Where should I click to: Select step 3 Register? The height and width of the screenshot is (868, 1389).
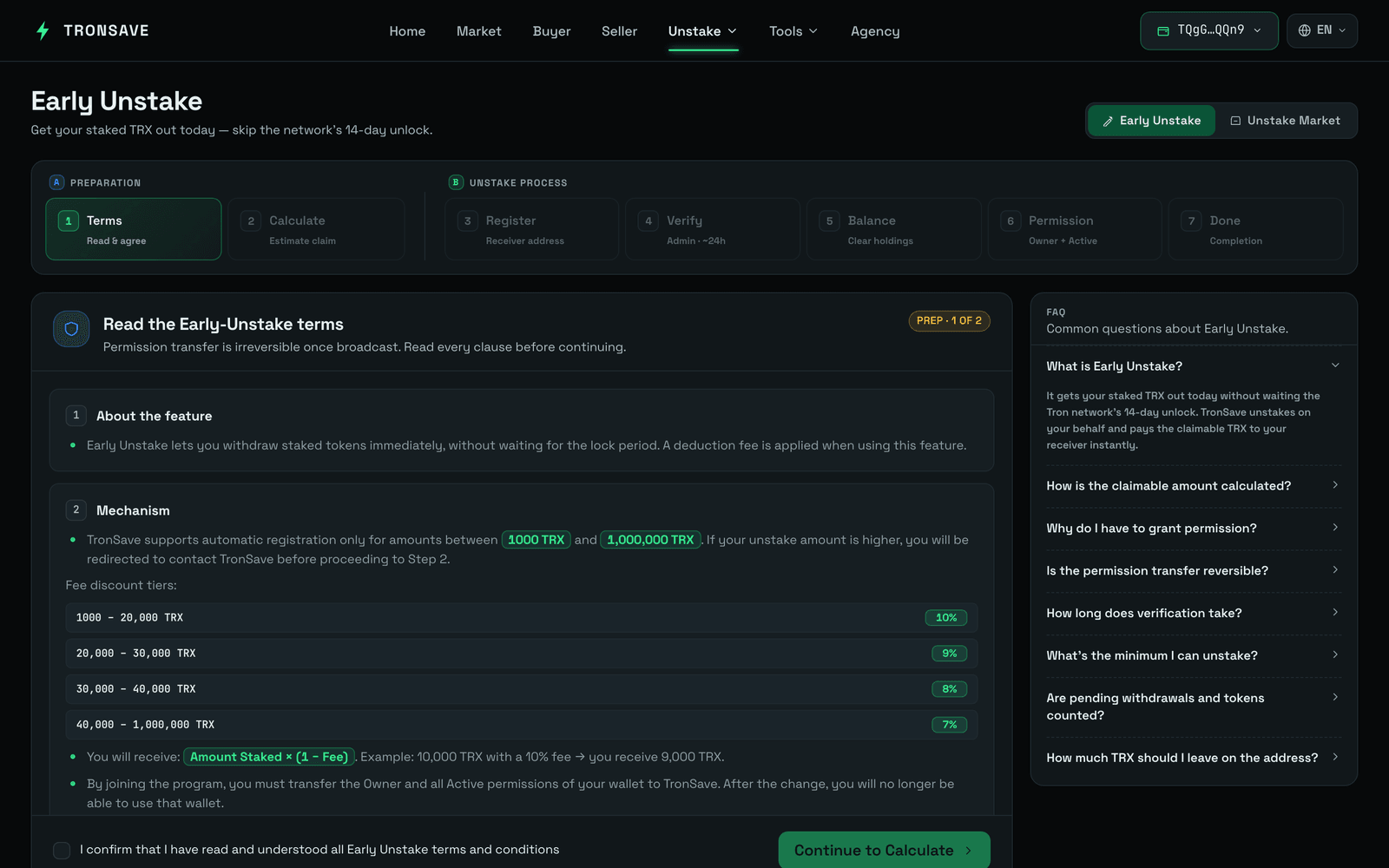pos(531,229)
